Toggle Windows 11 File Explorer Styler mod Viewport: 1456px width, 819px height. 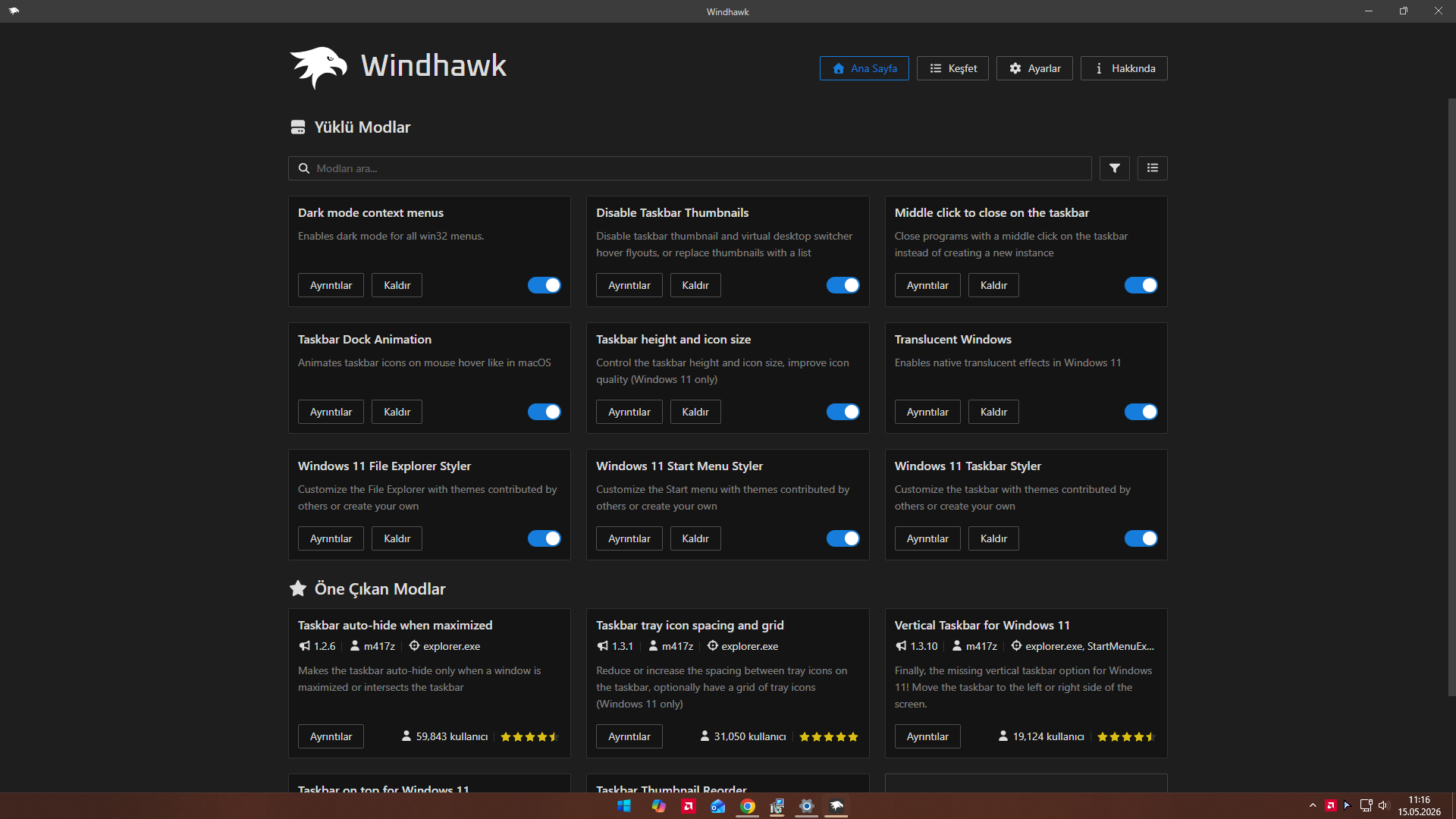tap(544, 538)
